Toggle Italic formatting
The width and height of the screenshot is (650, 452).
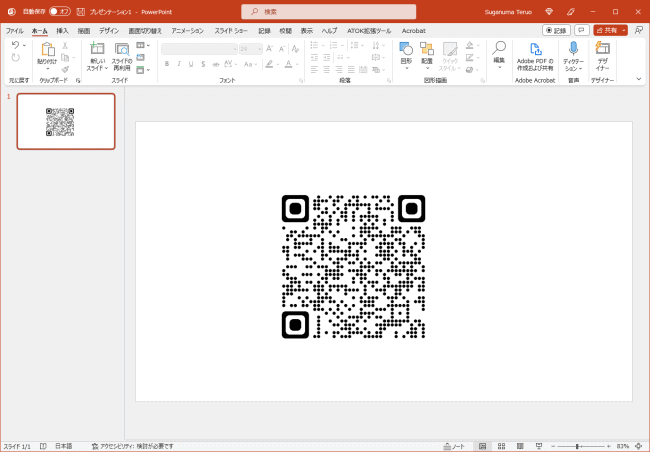click(179, 64)
